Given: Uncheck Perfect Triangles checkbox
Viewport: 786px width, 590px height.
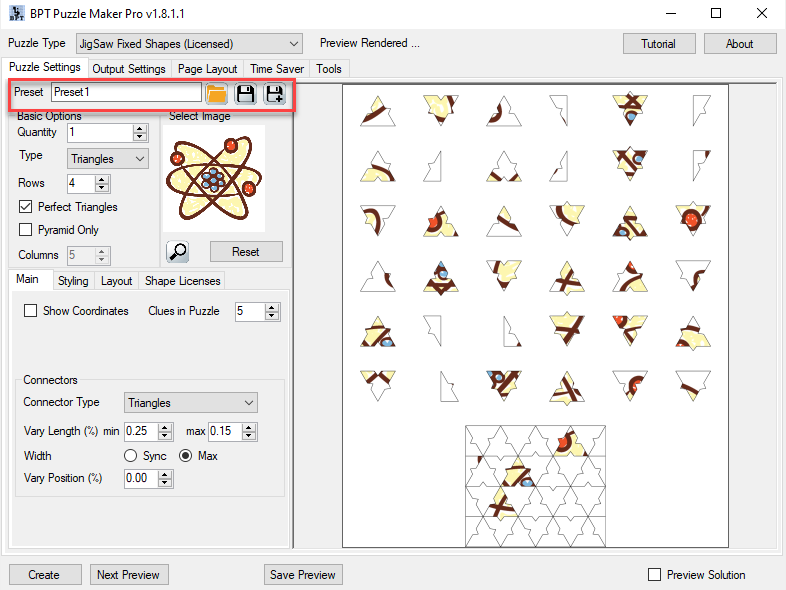Looking at the screenshot, I should 27,207.
